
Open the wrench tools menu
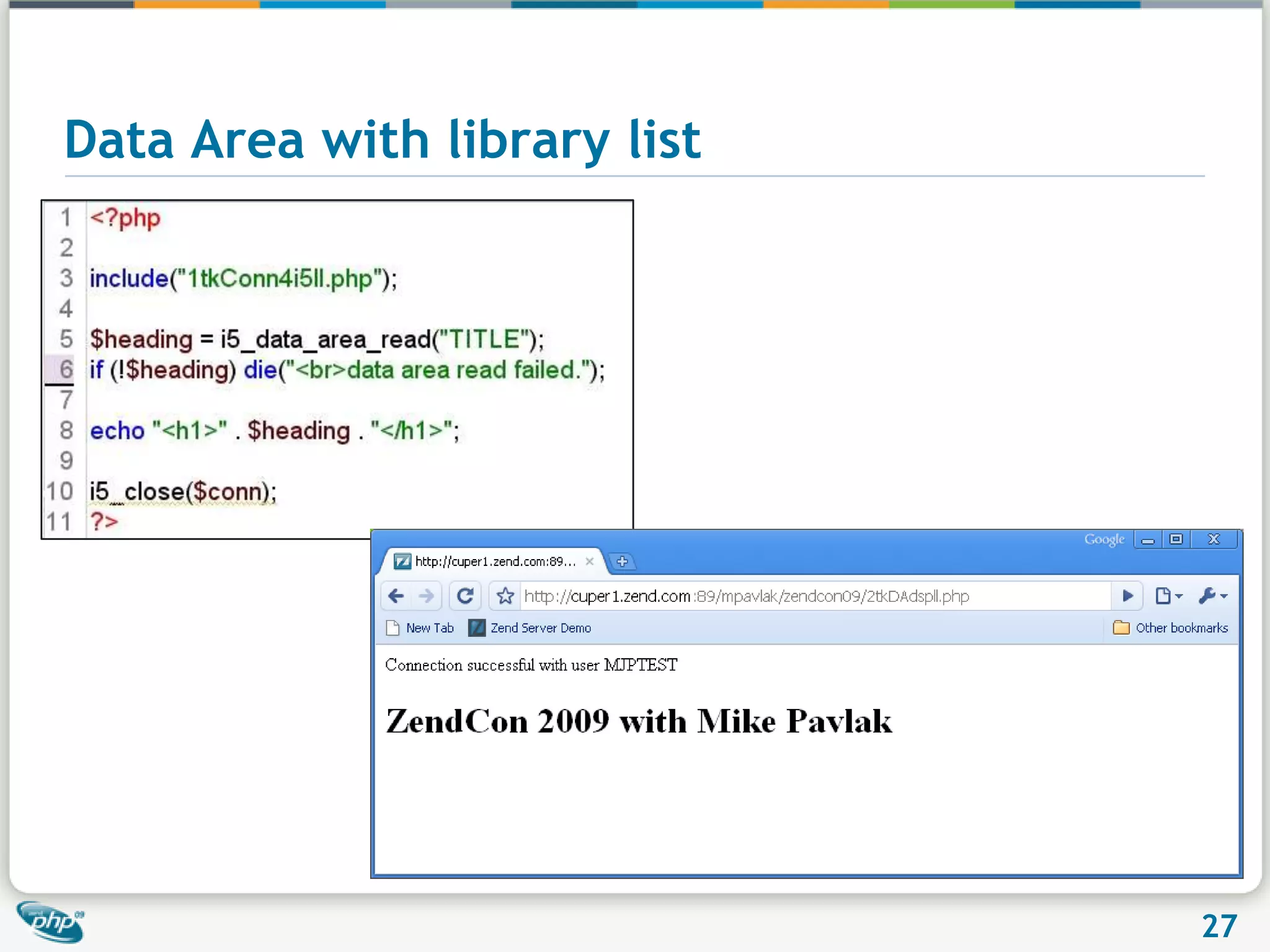[x=1212, y=596]
